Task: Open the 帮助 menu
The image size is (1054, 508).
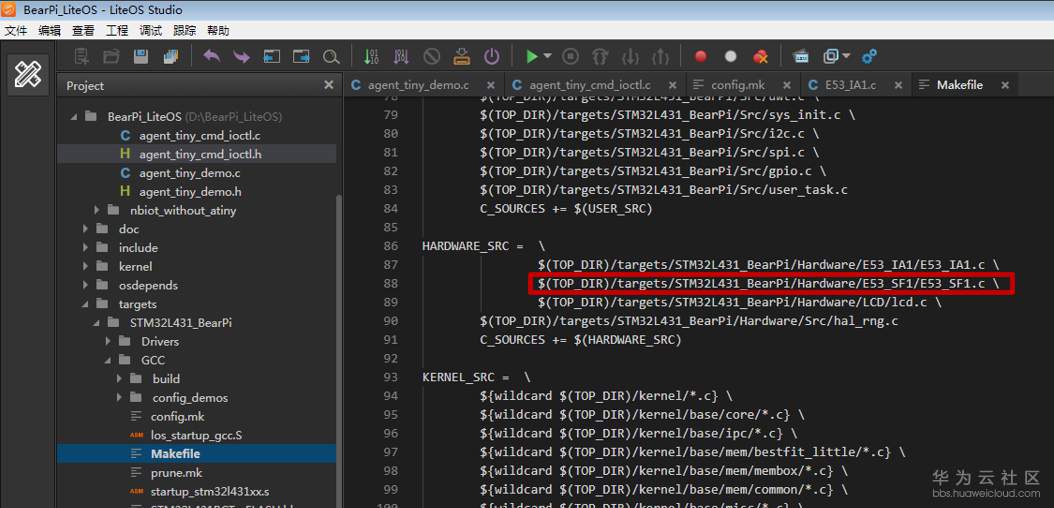Action: click(218, 30)
